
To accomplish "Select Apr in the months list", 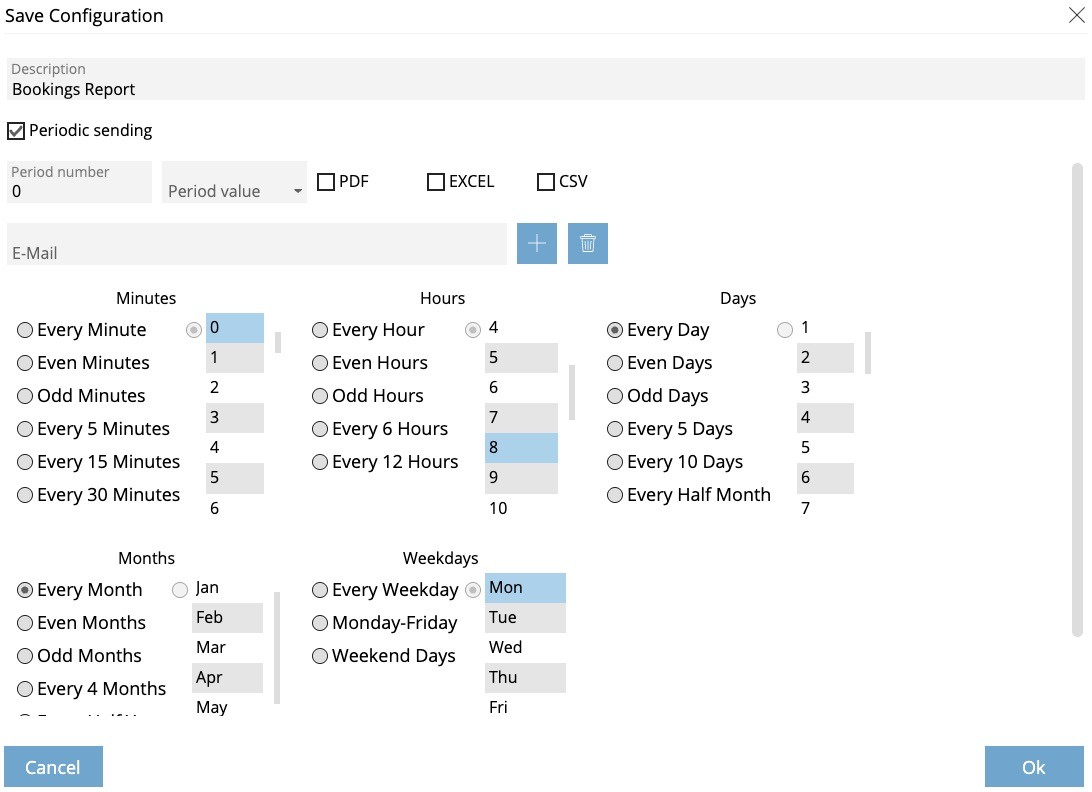I will [x=227, y=677].
